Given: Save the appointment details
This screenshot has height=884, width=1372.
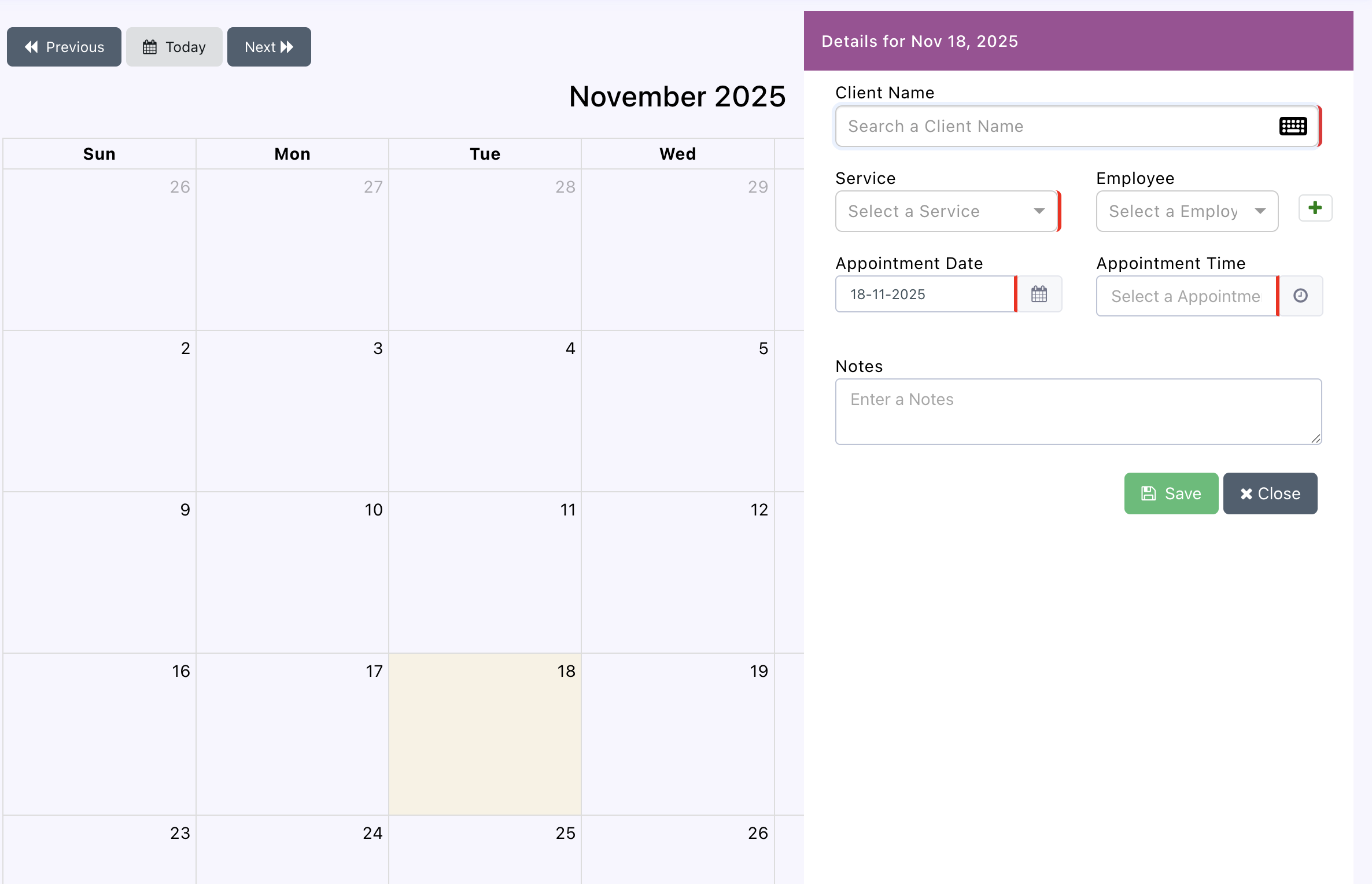Looking at the screenshot, I should coord(1171,493).
